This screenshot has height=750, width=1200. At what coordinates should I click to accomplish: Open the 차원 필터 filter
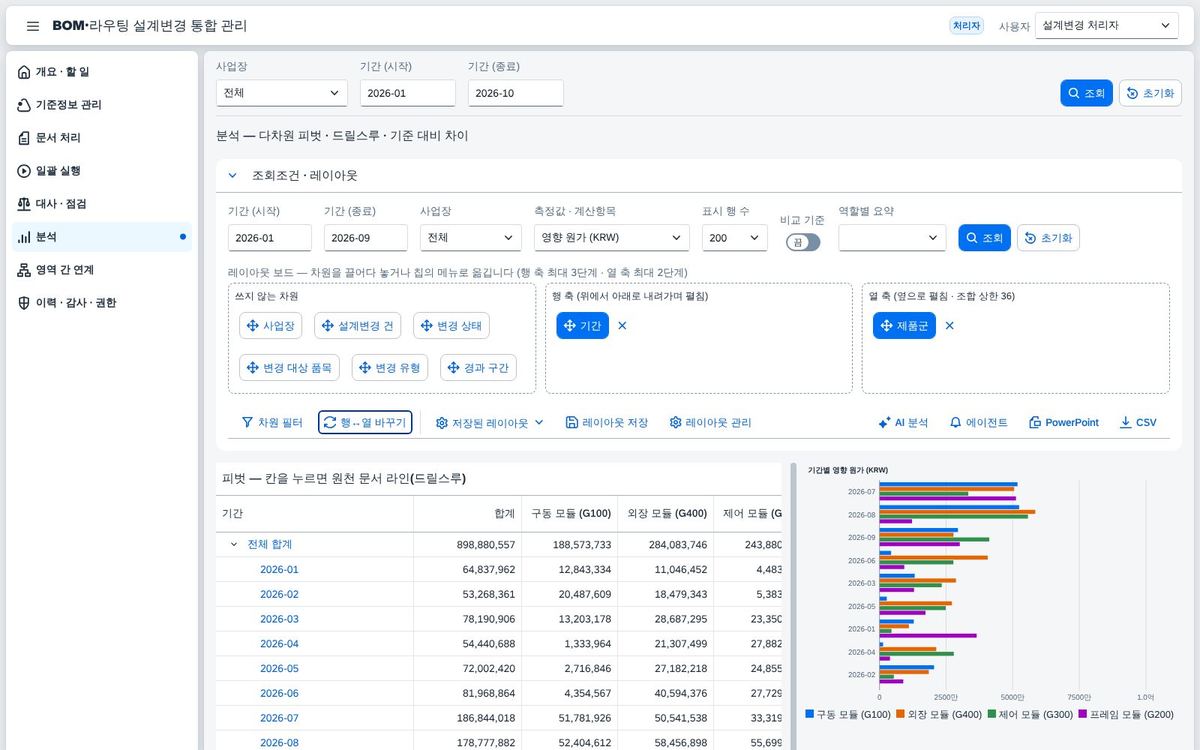coord(272,423)
